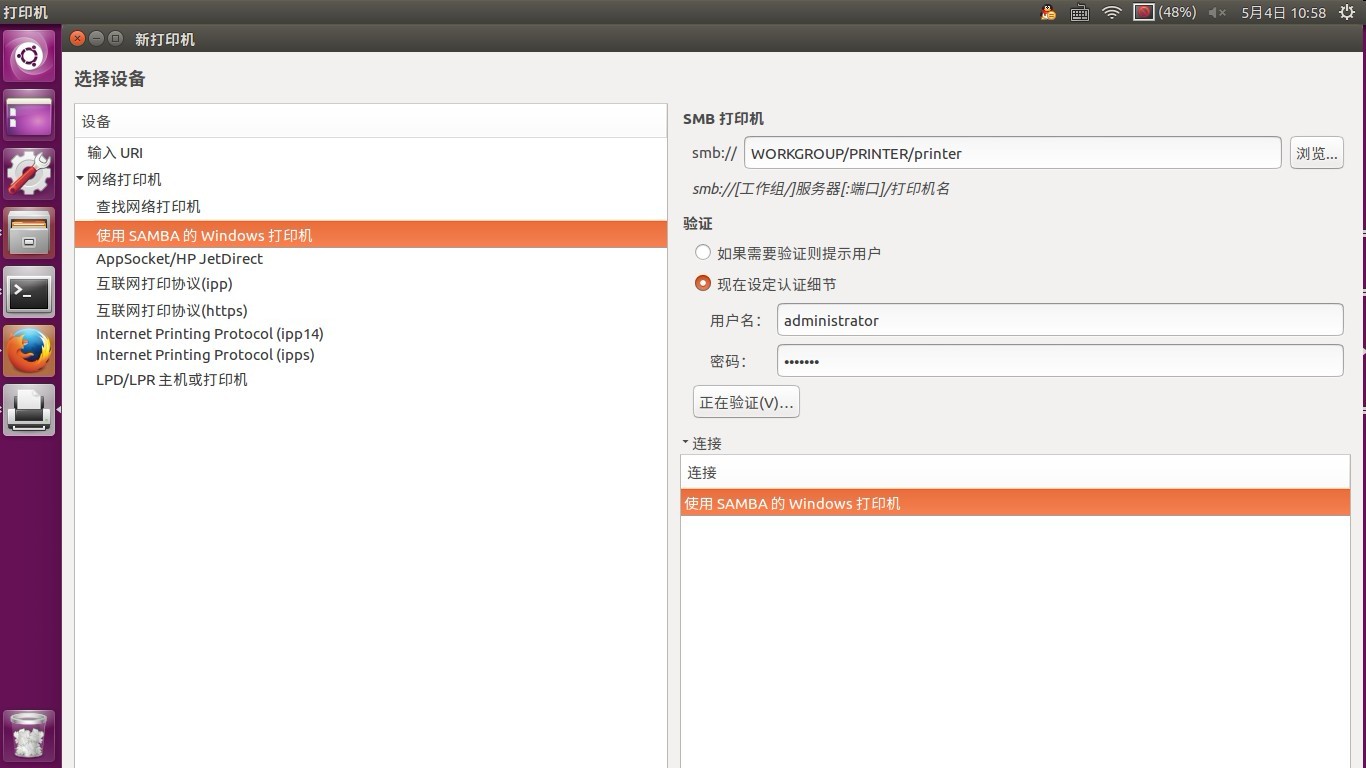Open the sound volume indicator

tap(1217, 12)
